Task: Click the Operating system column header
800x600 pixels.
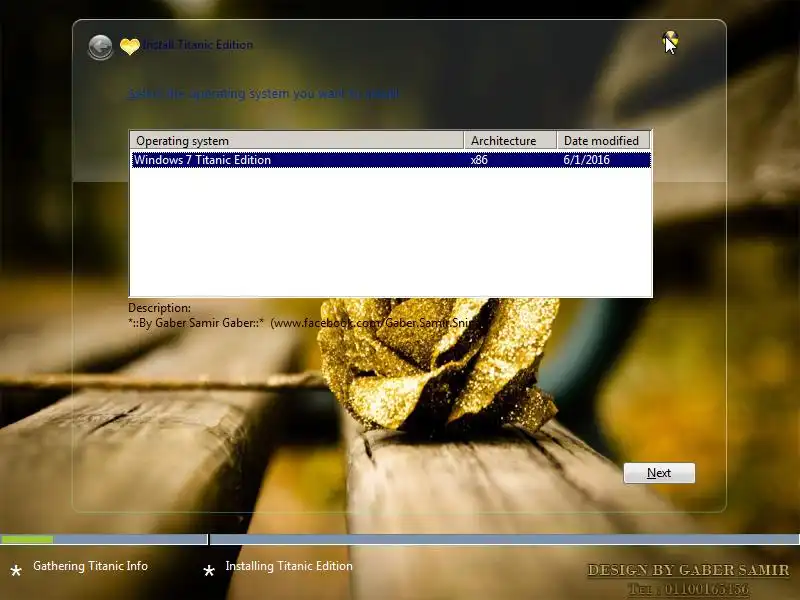Action: click(297, 140)
